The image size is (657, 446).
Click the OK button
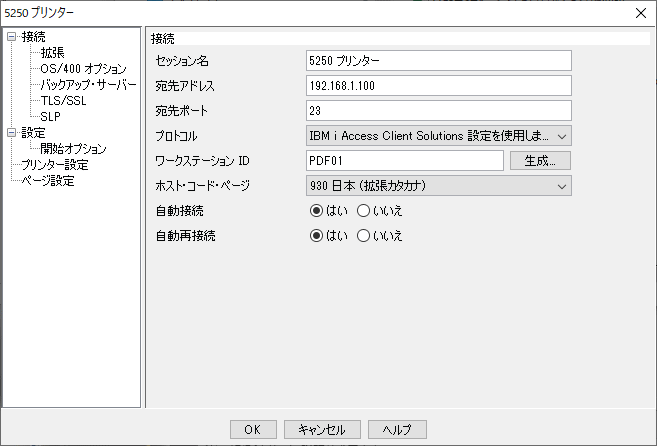click(253, 430)
